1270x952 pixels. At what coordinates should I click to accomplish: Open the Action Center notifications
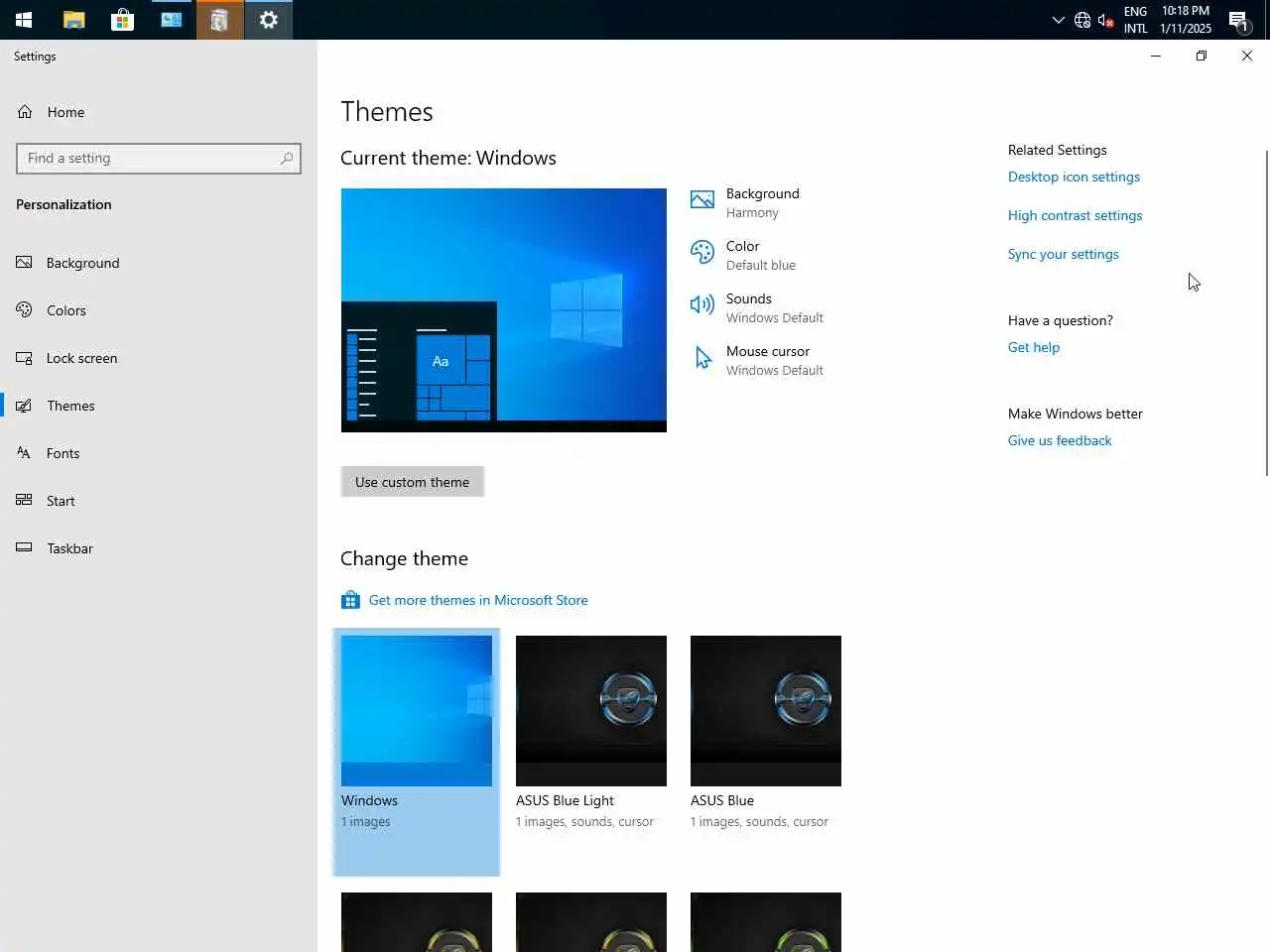tap(1238, 20)
